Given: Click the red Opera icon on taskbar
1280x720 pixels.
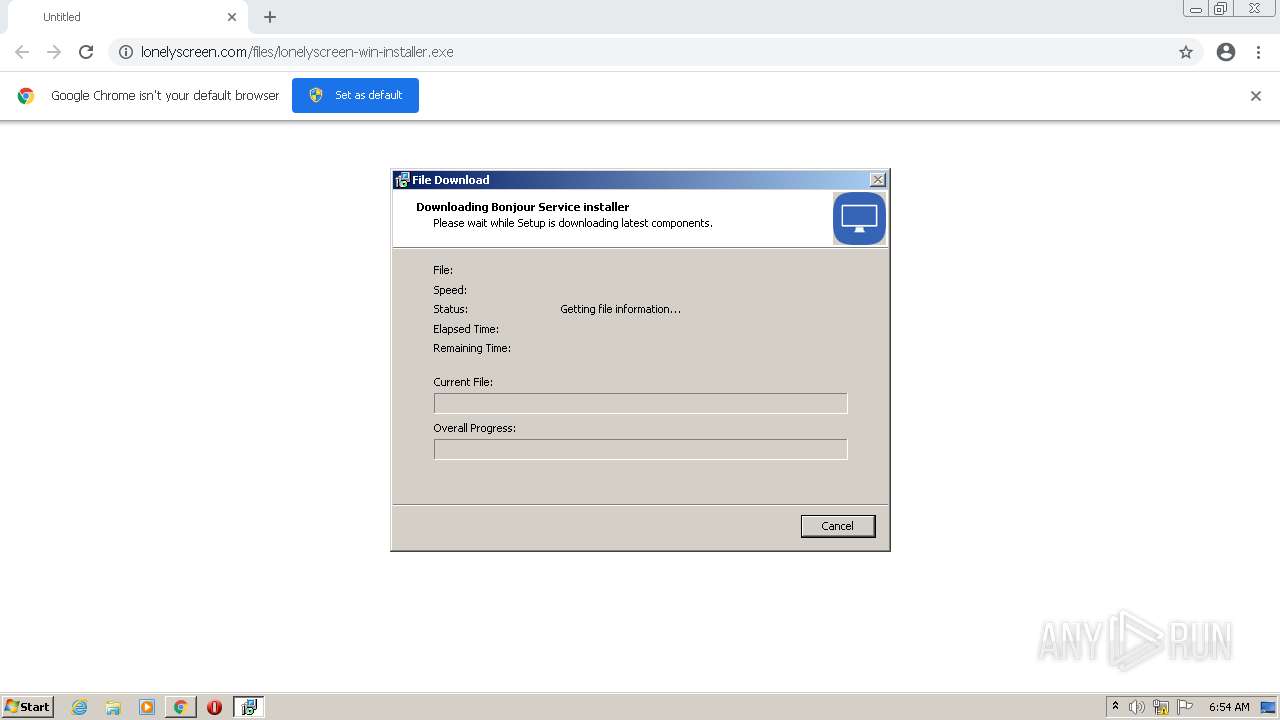Looking at the screenshot, I should click(x=214, y=707).
